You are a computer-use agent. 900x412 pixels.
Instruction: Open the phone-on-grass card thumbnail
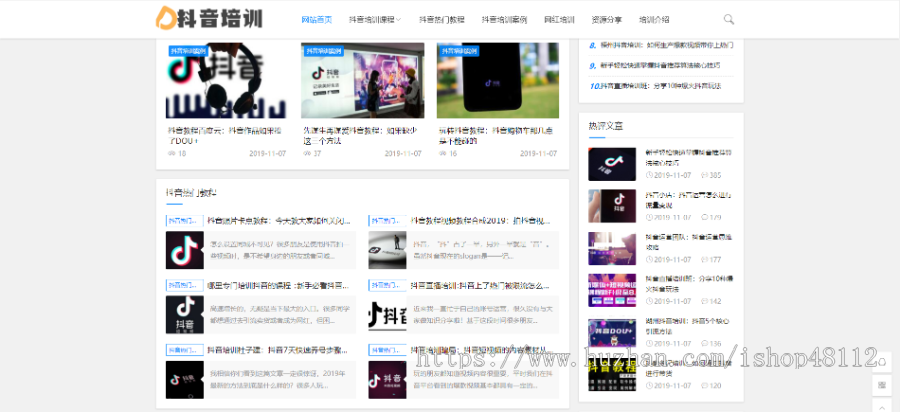tap(498, 80)
